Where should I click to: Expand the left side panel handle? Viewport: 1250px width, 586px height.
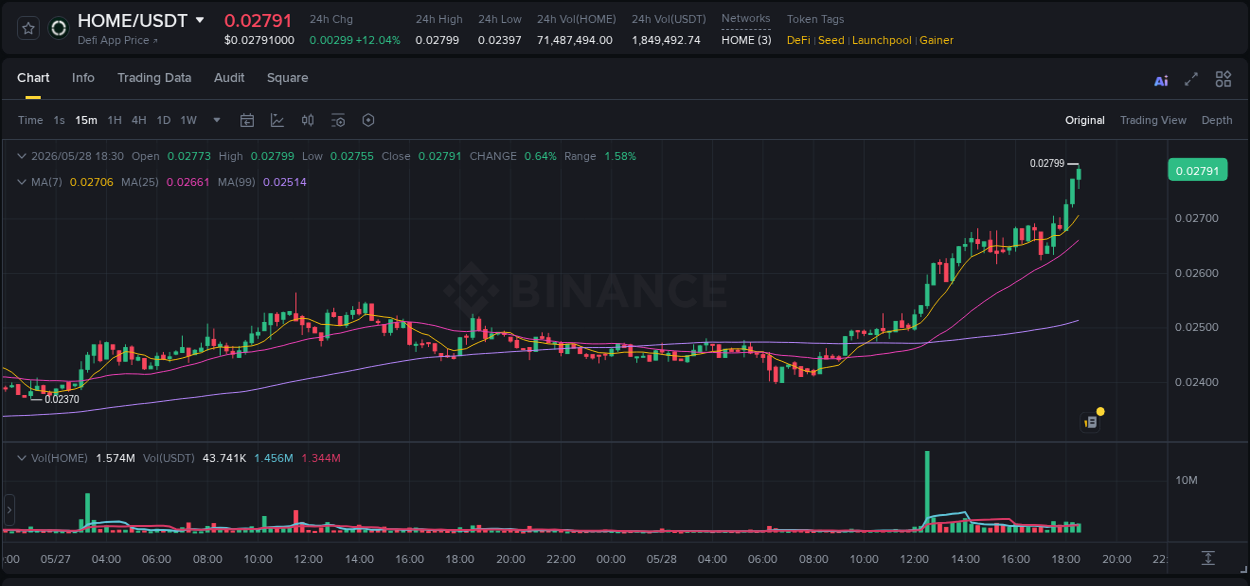8,510
